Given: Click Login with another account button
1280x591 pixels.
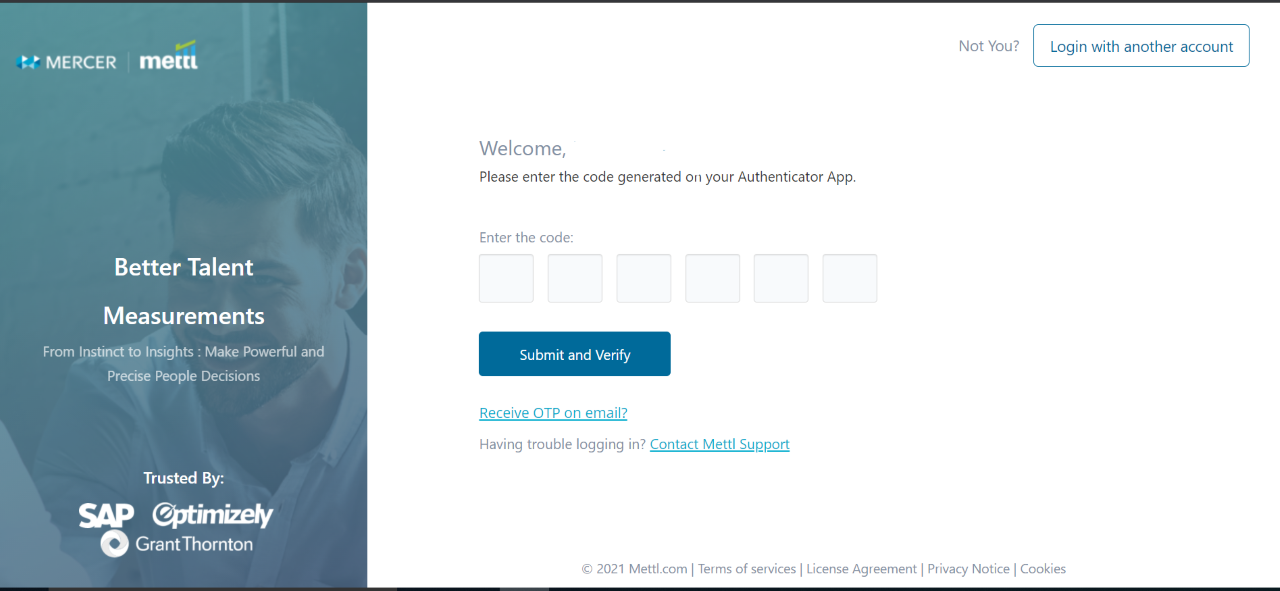Looking at the screenshot, I should [1141, 46].
